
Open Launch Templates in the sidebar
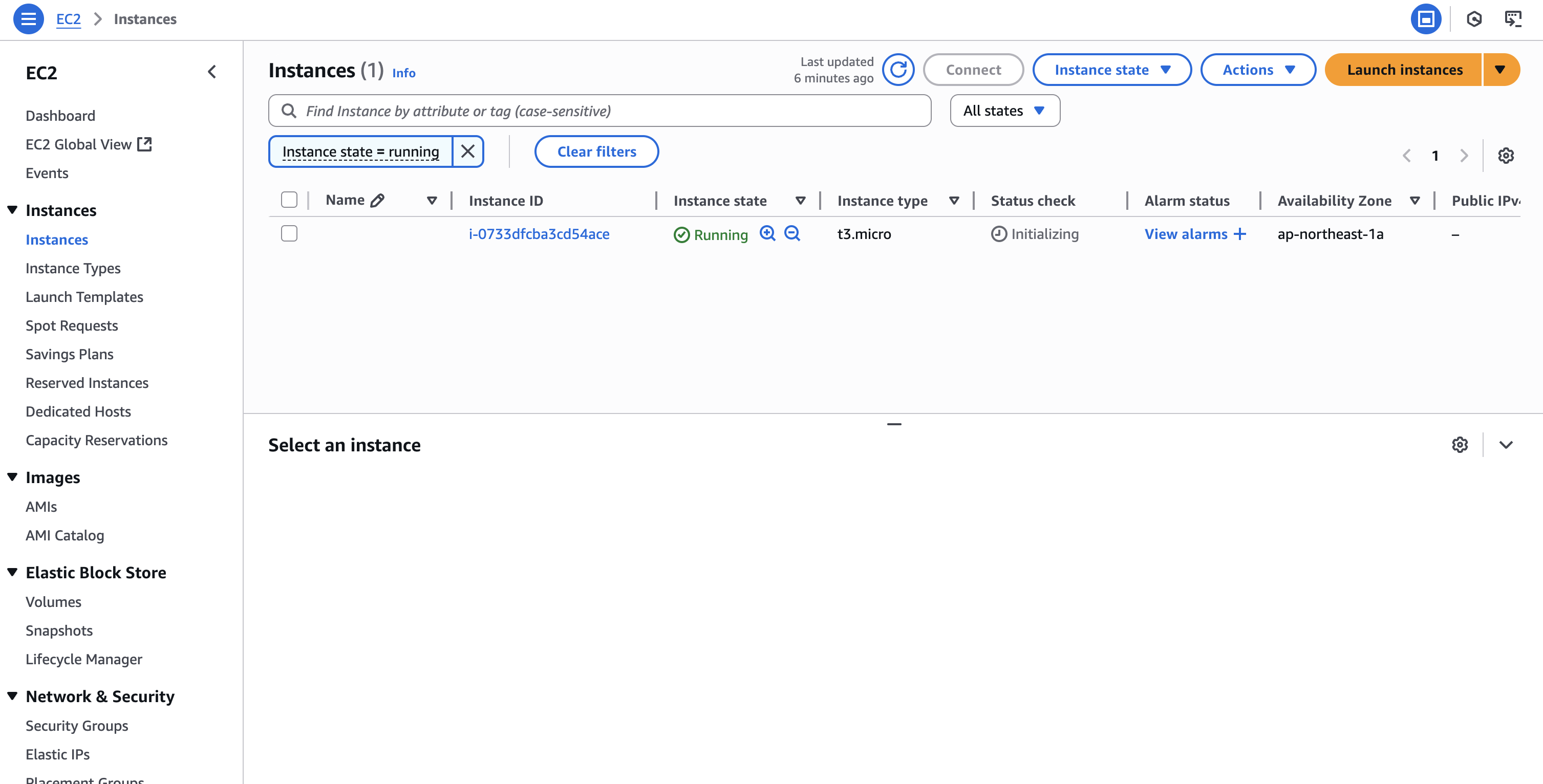pyautogui.click(x=84, y=297)
